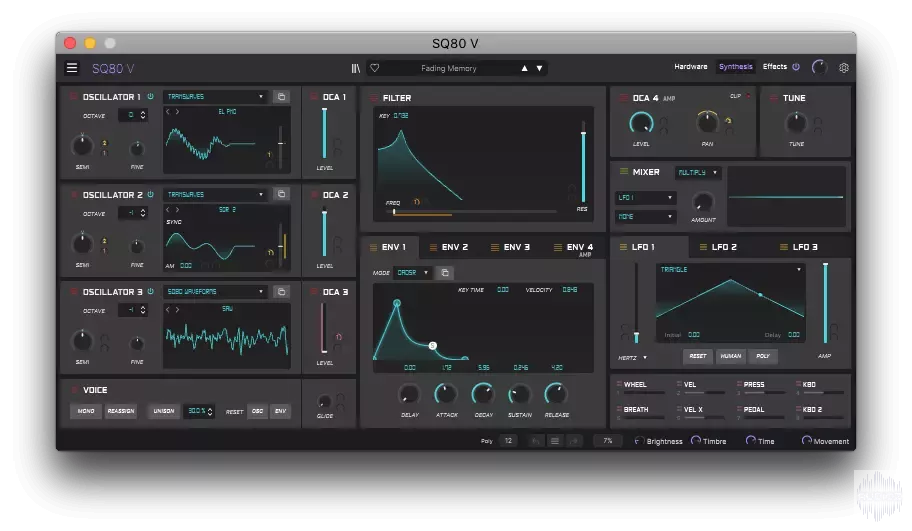Switch to the ENV 2 tab
The height and width of the screenshot is (531, 912).
[x=448, y=247]
